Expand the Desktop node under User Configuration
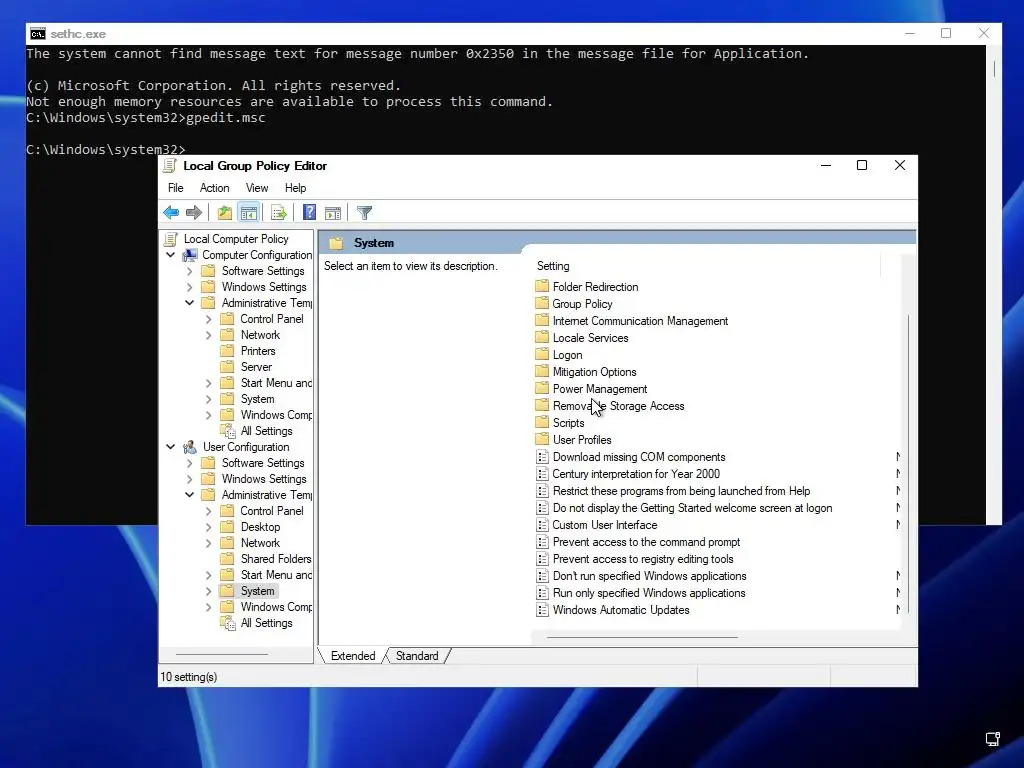1024x768 pixels. pos(208,527)
